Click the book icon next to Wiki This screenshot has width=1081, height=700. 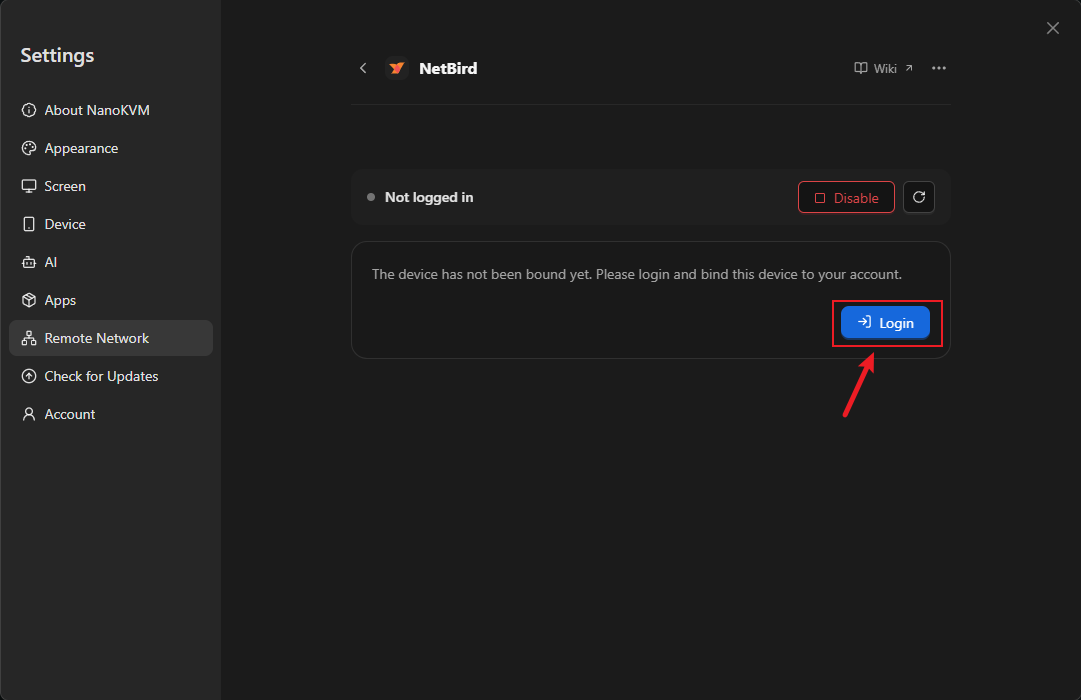[x=860, y=68]
